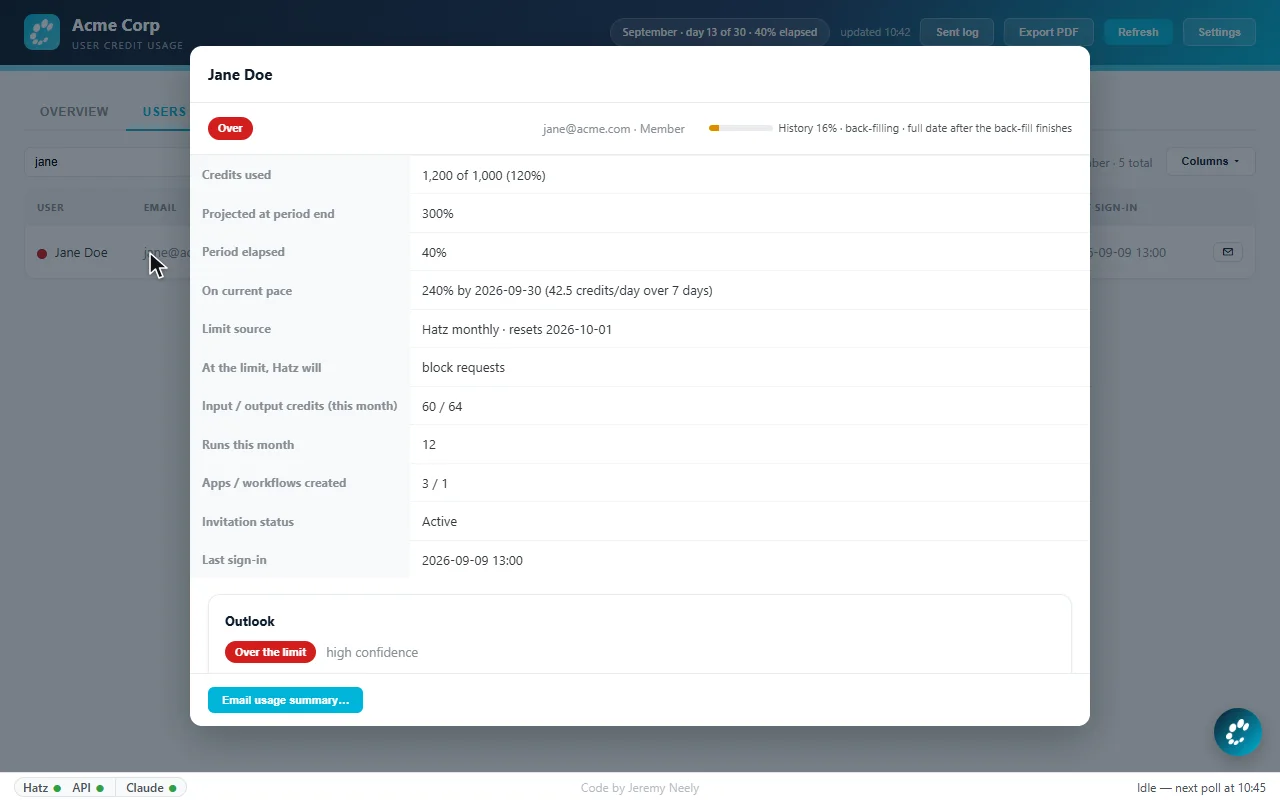Click the 'Jane Doe' dialog title
This screenshot has height=800, width=1280.
click(x=240, y=75)
